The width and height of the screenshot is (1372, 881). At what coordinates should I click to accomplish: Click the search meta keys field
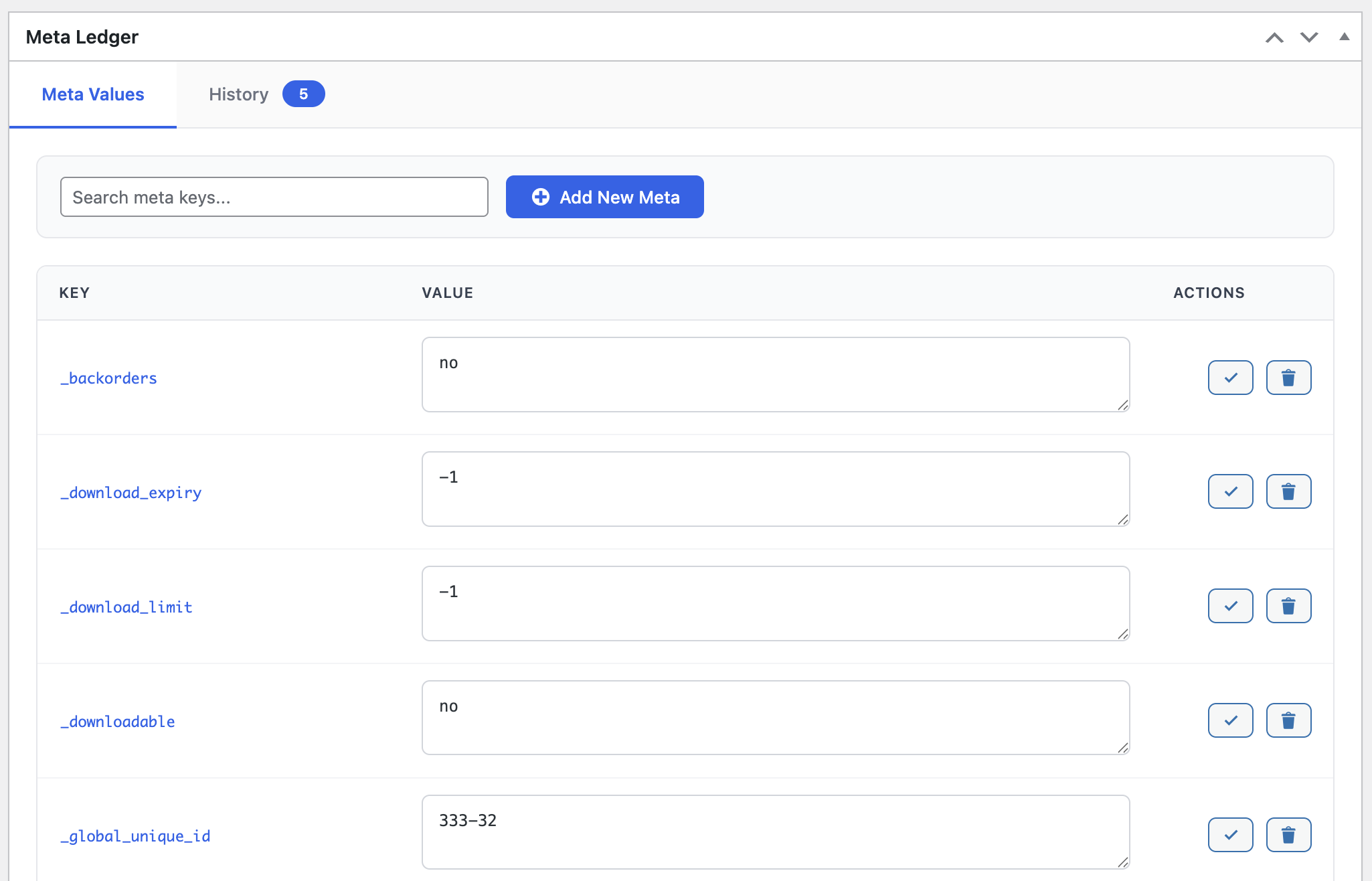[274, 196]
